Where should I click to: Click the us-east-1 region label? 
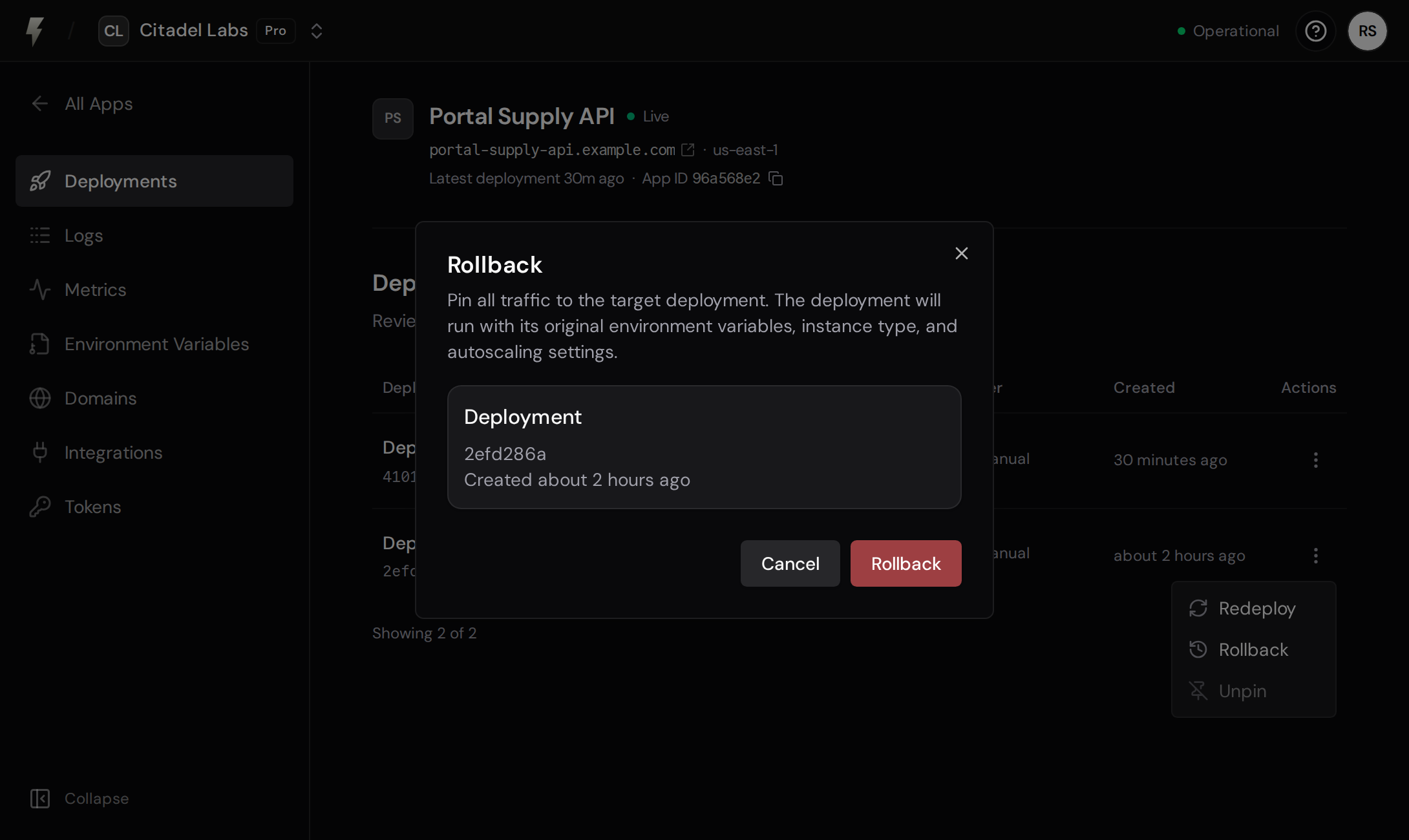click(745, 150)
